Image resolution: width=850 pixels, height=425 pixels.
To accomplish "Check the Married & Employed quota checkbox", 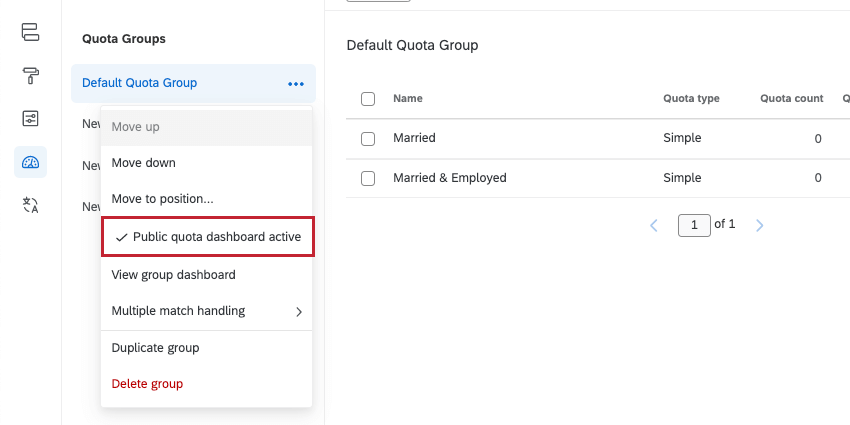I will (x=368, y=179).
